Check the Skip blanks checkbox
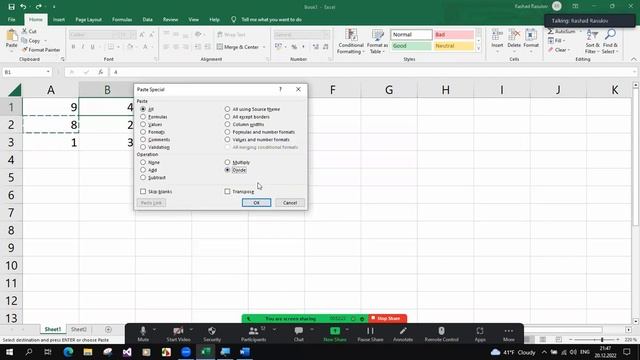The image size is (640, 360). pos(143,191)
